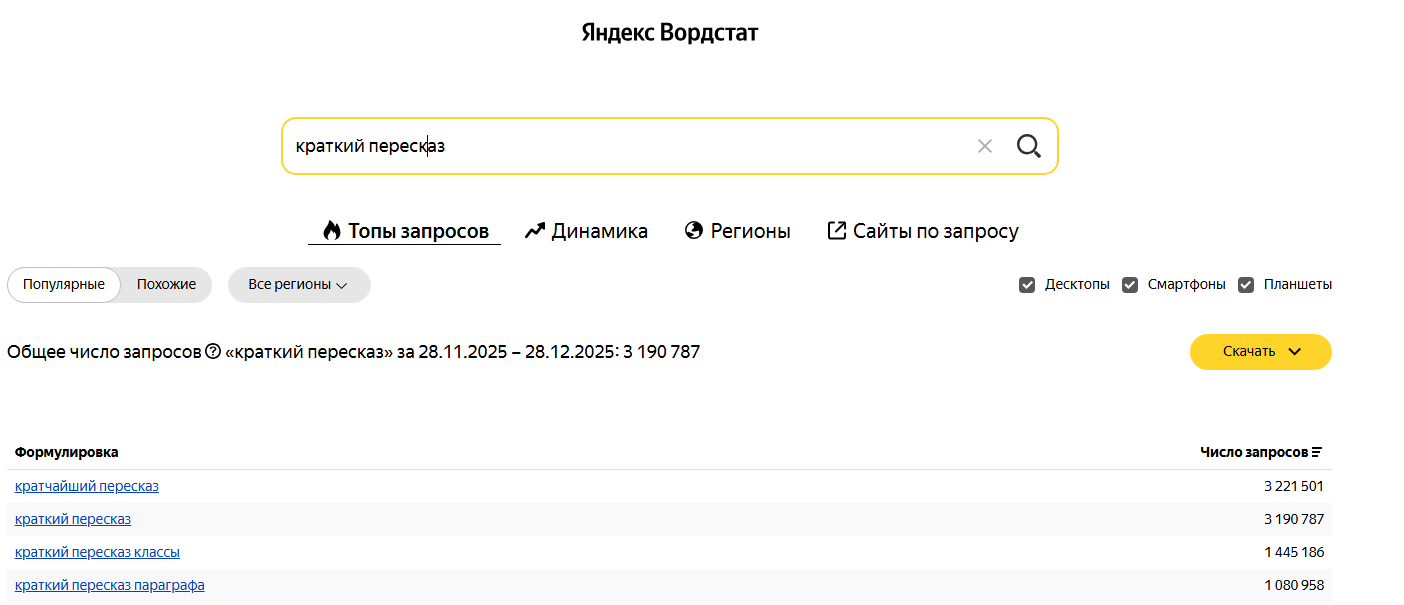Click the Яндекс Вордстат logo

670,33
